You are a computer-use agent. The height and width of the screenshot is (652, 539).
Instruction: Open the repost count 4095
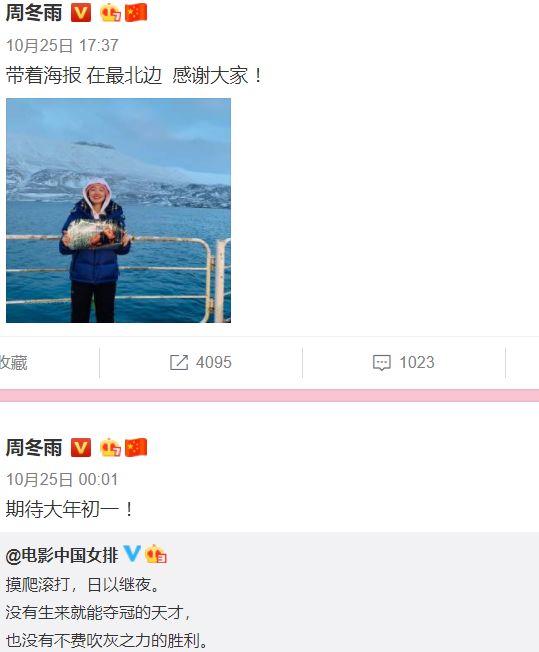click(x=213, y=363)
